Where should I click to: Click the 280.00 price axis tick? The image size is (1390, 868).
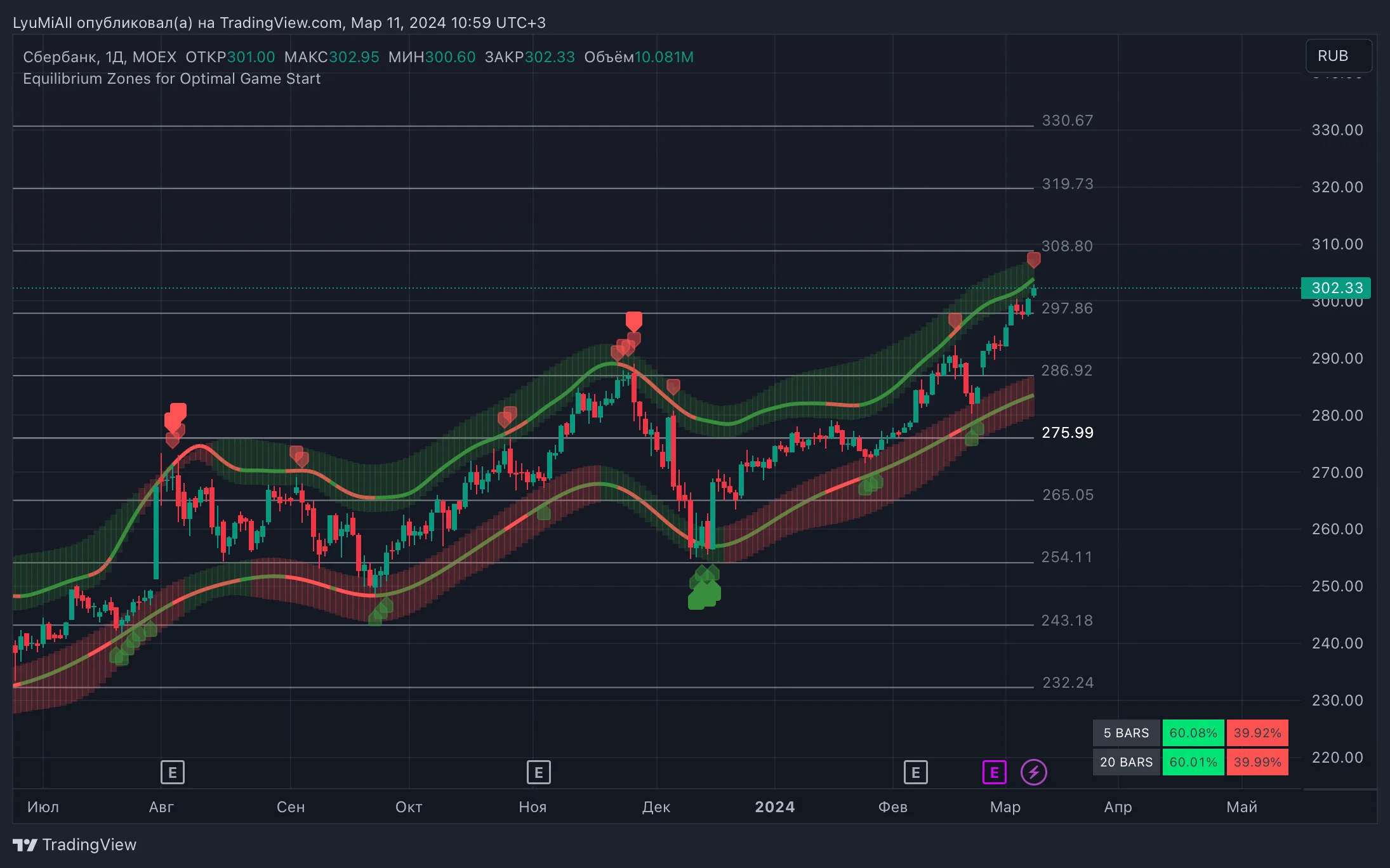[x=1337, y=416]
